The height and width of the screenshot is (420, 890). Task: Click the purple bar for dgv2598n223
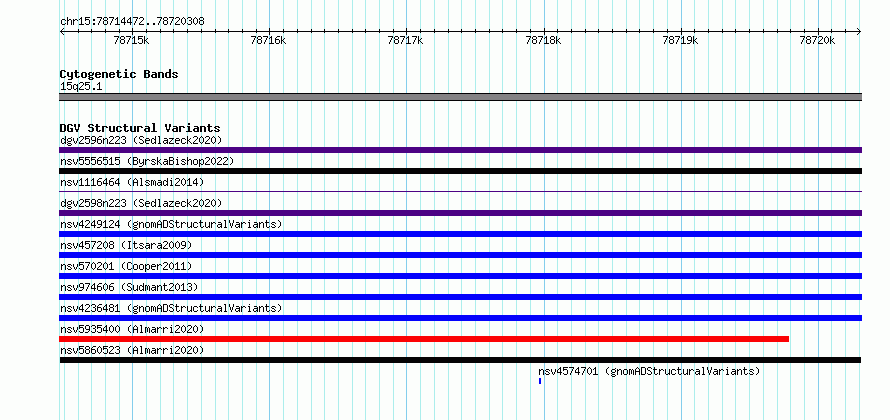(x=460, y=213)
